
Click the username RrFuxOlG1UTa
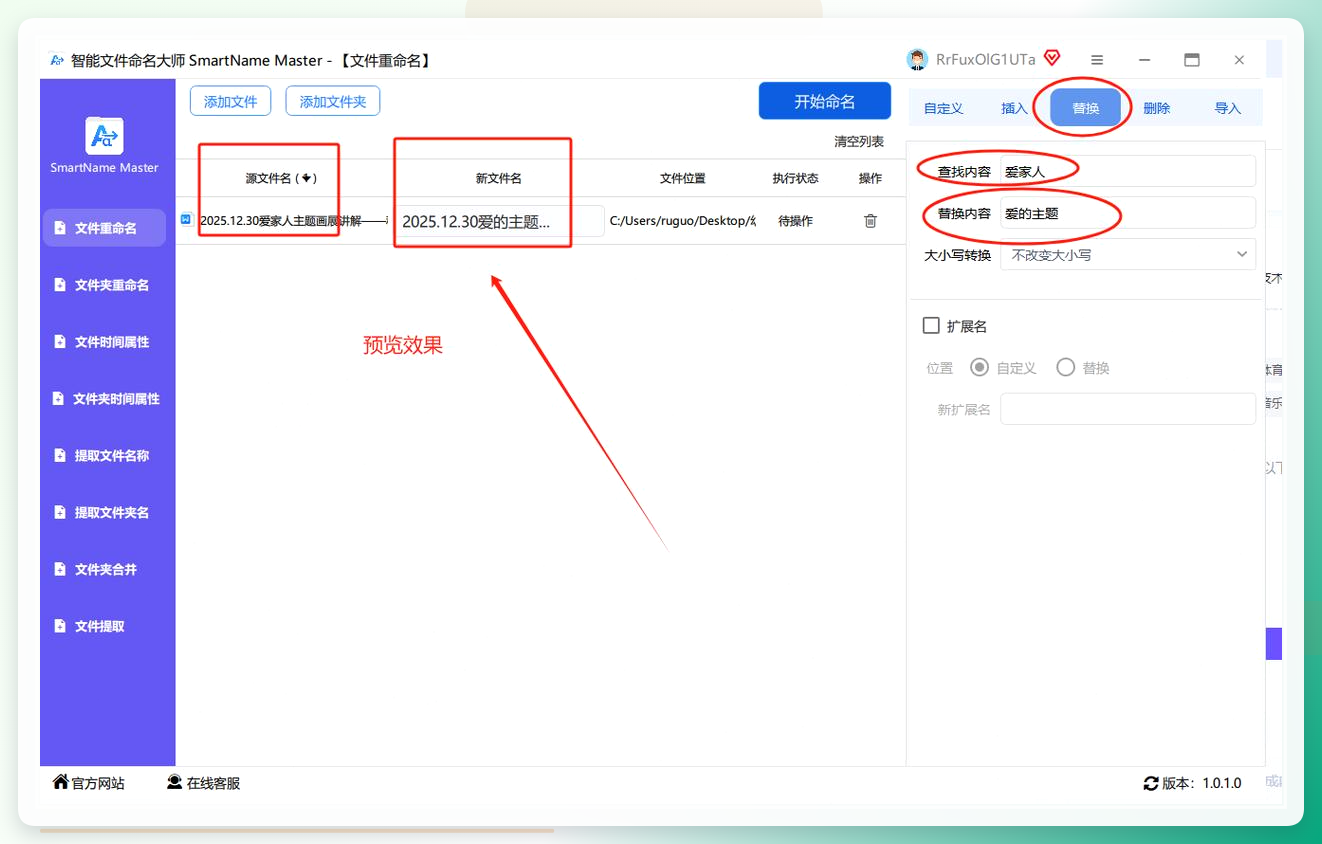click(x=986, y=60)
